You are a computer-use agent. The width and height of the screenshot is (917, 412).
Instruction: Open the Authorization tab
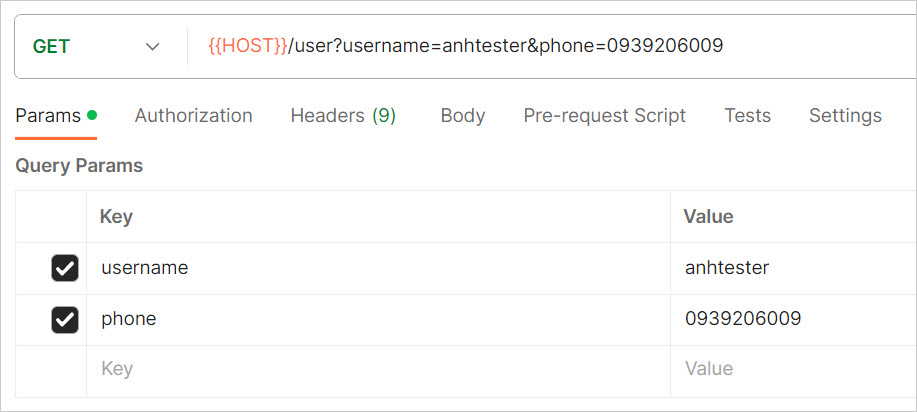pyautogui.click(x=194, y=116)
